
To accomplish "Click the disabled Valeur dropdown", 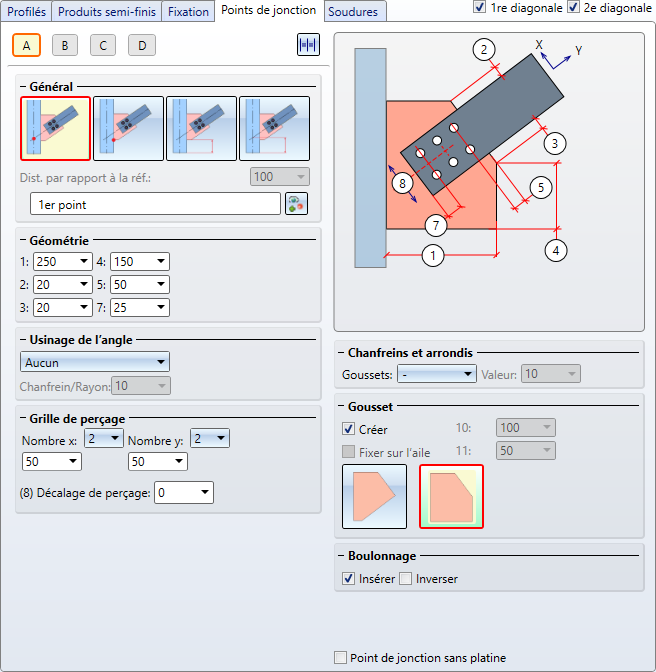I will point(551,374).
